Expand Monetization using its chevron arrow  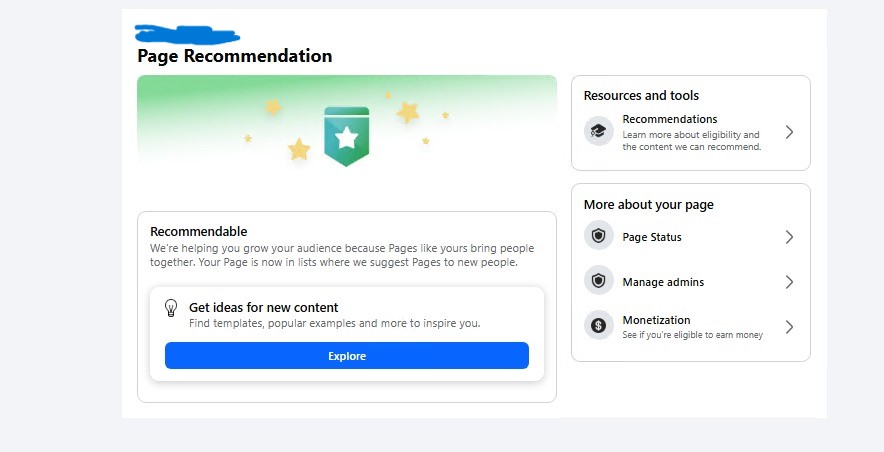tap(789, 327)
